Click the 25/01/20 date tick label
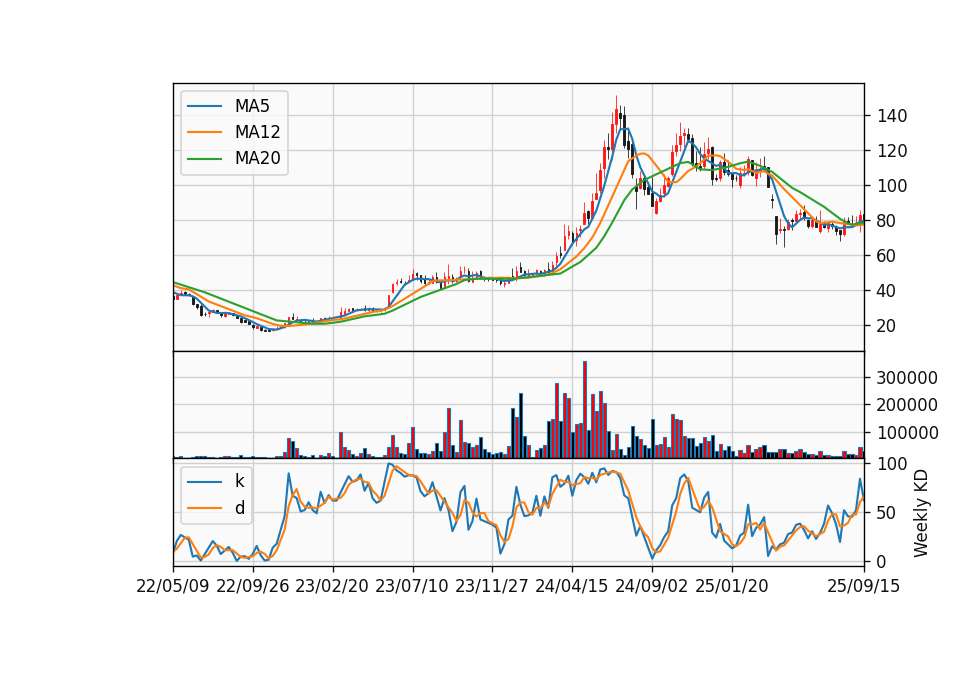Viewport: 960px width, 690px height. click(x=732, y=586)
